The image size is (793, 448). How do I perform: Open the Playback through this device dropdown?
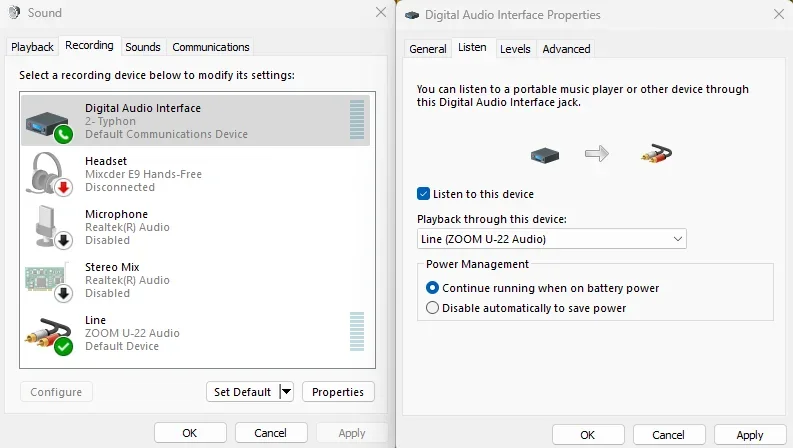click(x=551, y=239)
